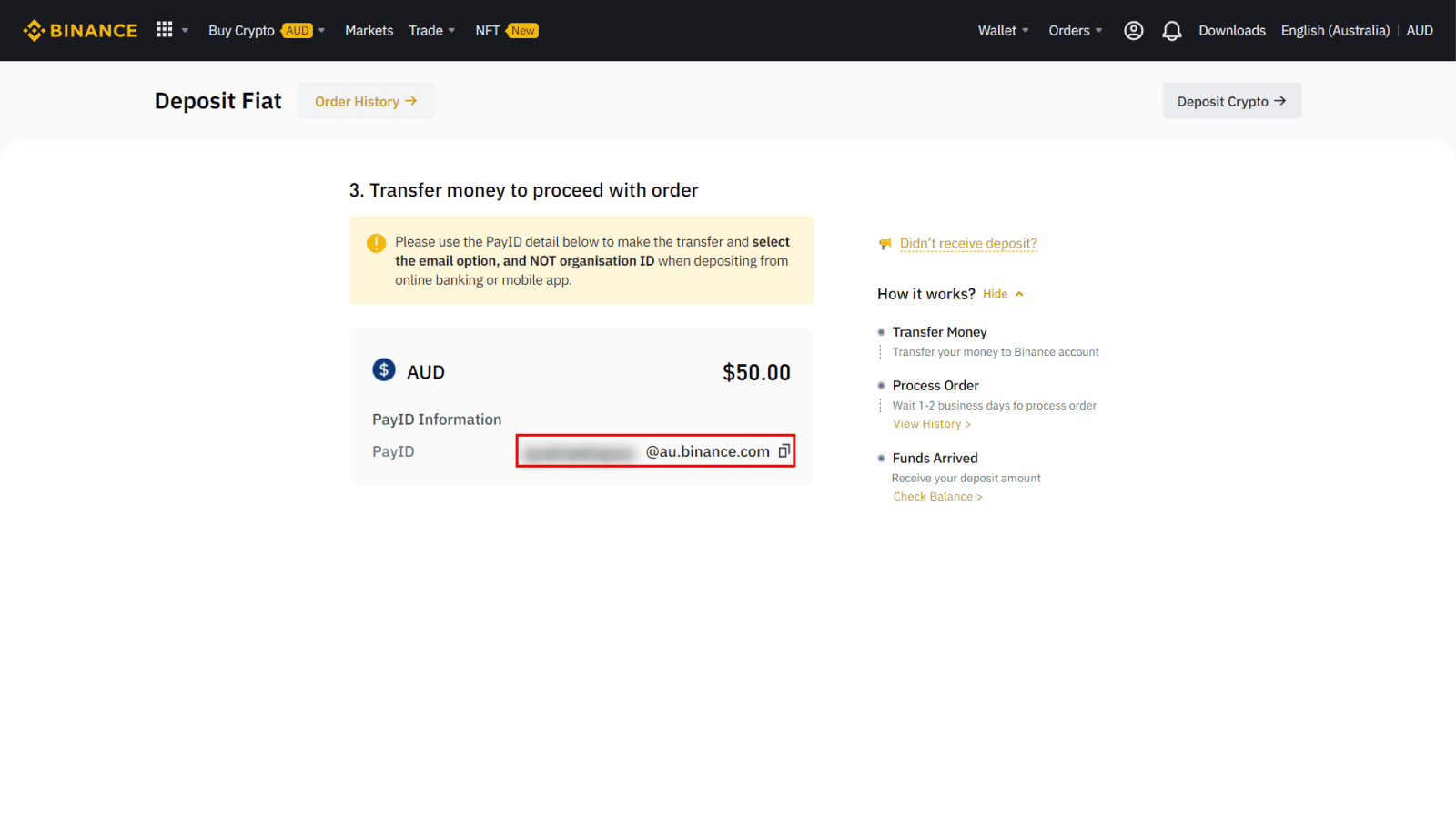Click the megaphone icon beside deposit help
1456x819 pixels.
coord(885,244)
